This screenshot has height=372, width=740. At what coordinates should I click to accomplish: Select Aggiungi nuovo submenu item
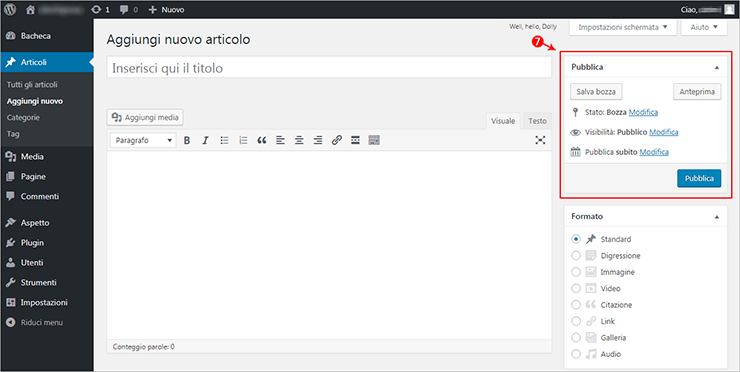tap(34, 101)
